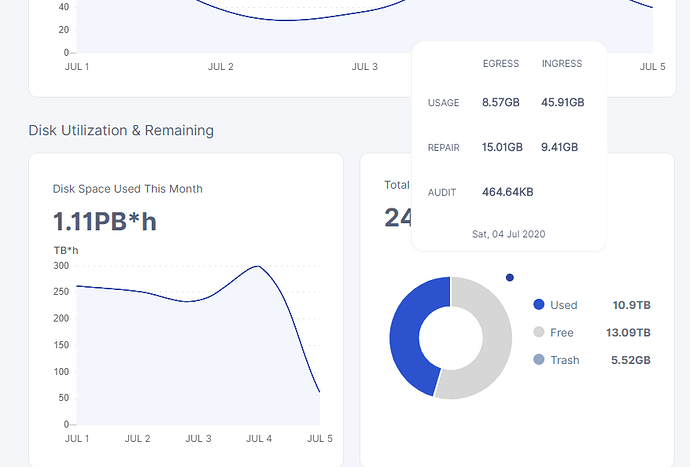The image size is (690, 467).
Task: Click JUL 5 on the top bandwidth chart
Action: click(653, 66)
